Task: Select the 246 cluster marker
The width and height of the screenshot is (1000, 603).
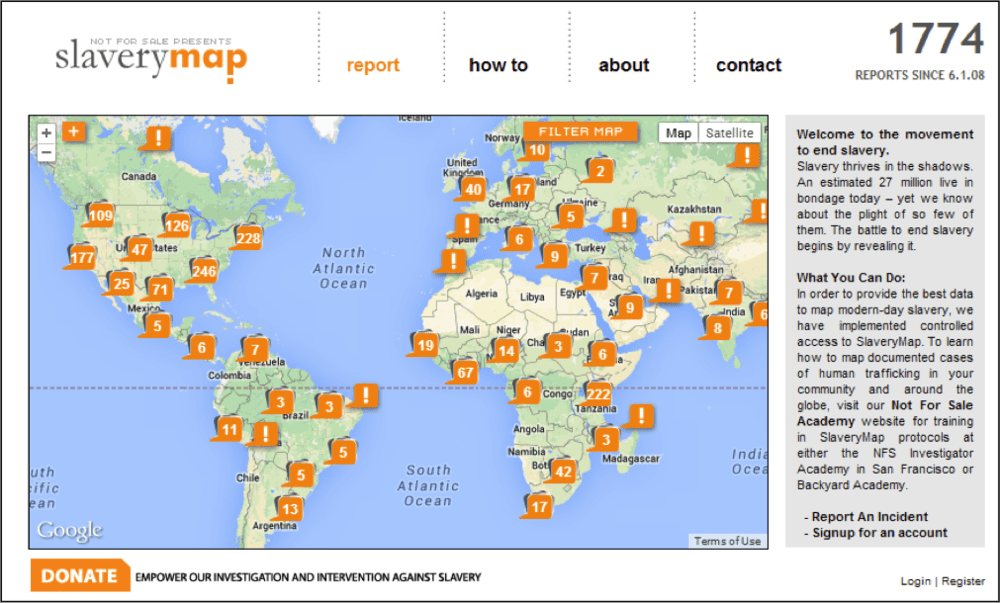Action: pos(203,271)
